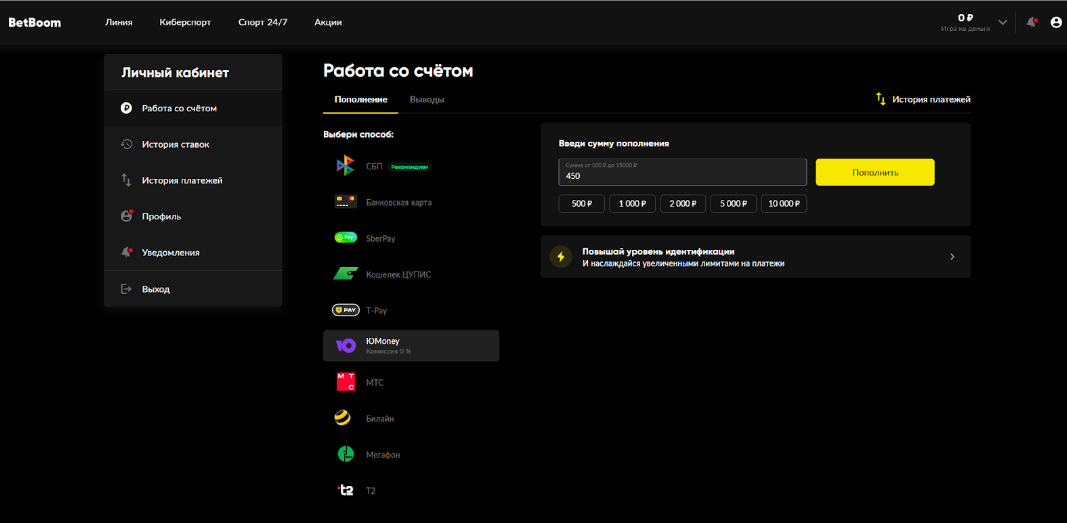Select the SBP payment method icon
The image size is (1067, 523).
(x=345, y=166)
